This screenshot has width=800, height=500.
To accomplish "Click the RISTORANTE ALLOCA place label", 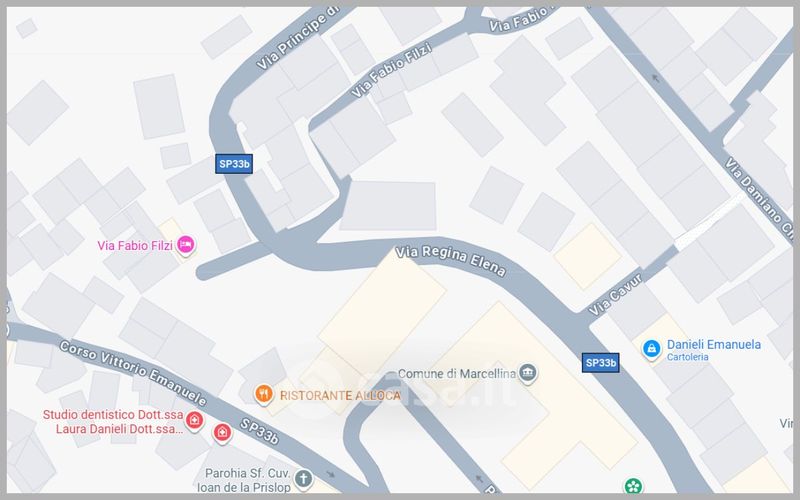I will point(340,395).
